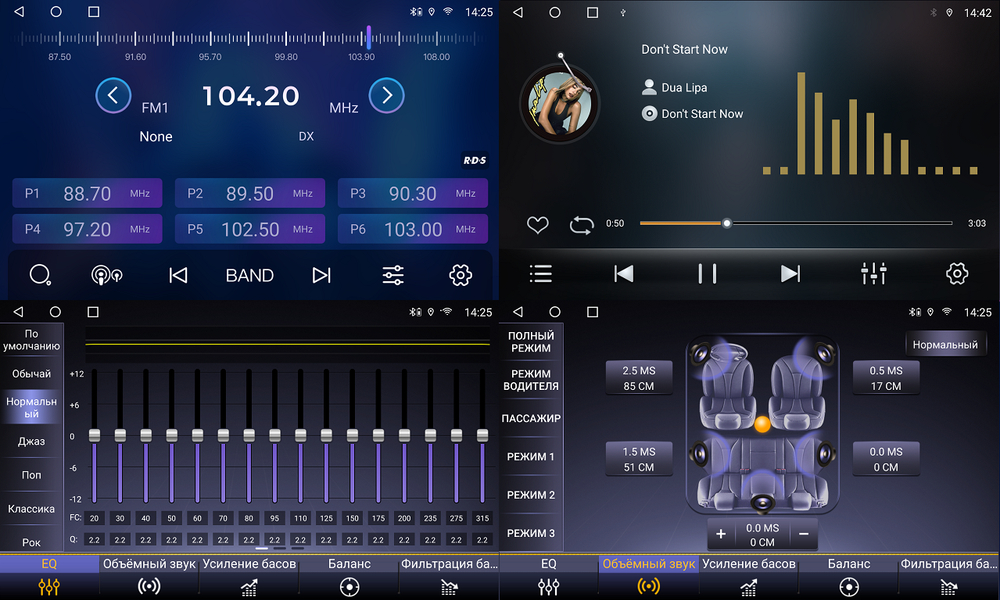Increase rear delay with the plus stepper

(x=720, y=534)
